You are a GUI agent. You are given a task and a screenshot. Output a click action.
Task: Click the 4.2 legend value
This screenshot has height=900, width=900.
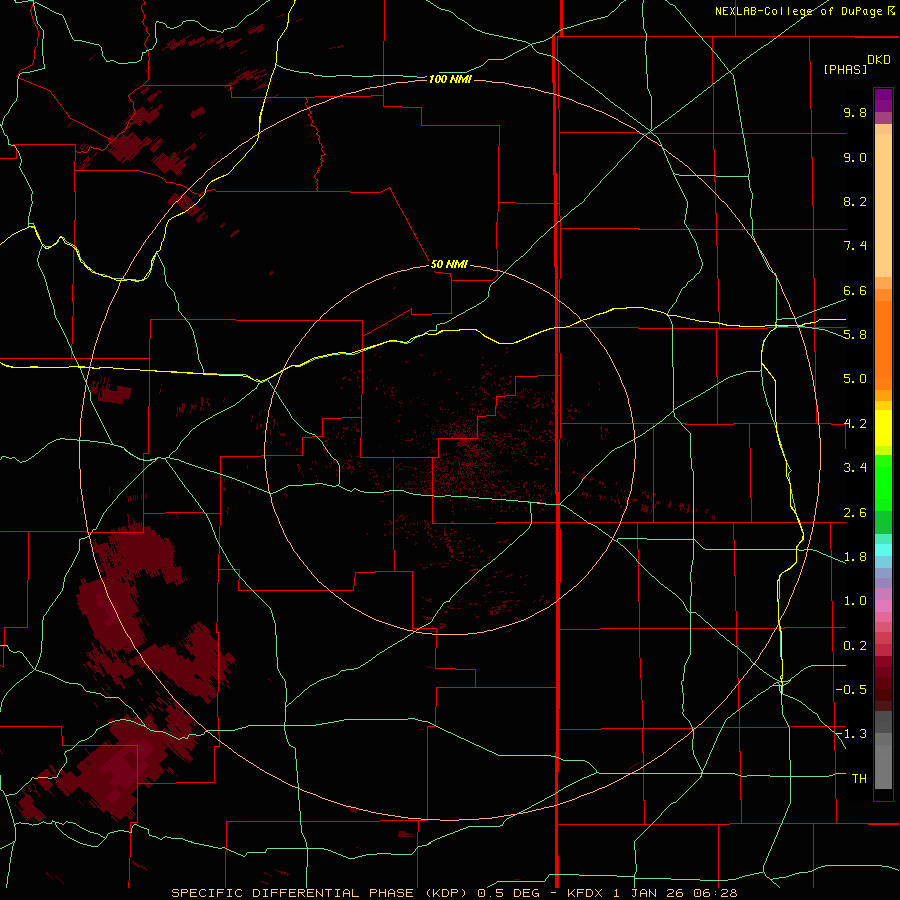(x=855, y=424)
